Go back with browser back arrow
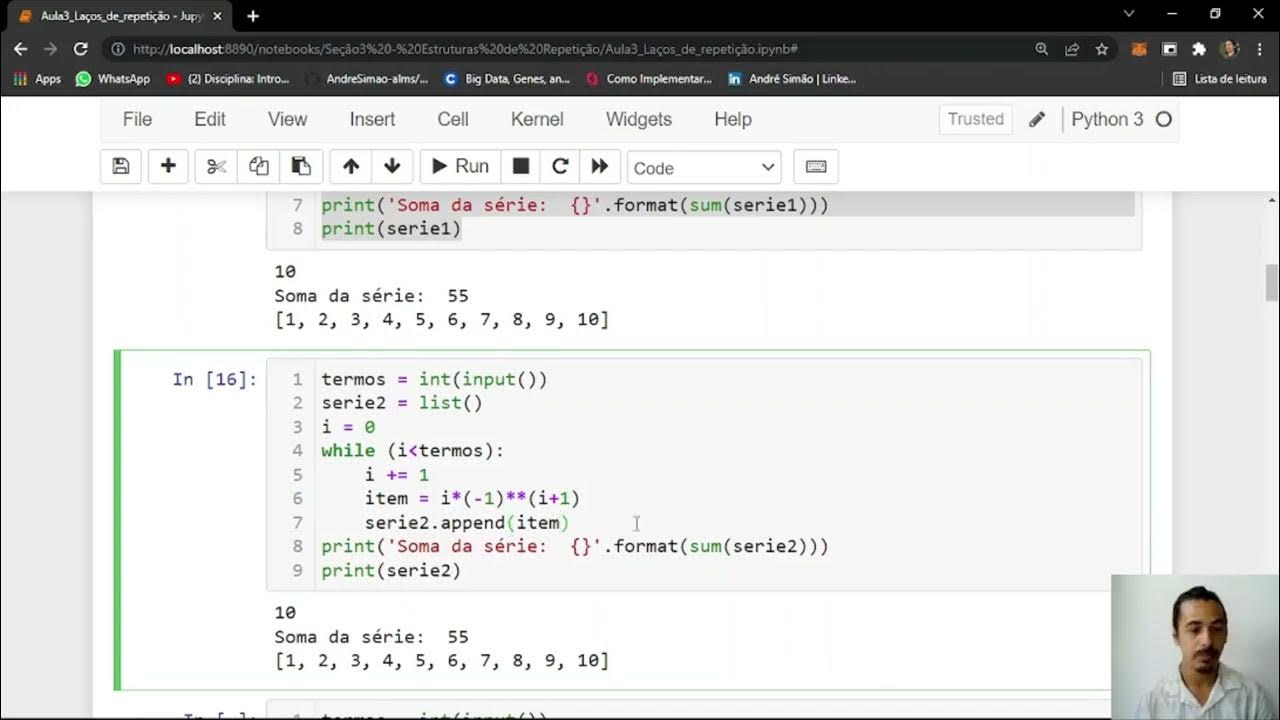 pyautogui.click(x=21, y=48)
